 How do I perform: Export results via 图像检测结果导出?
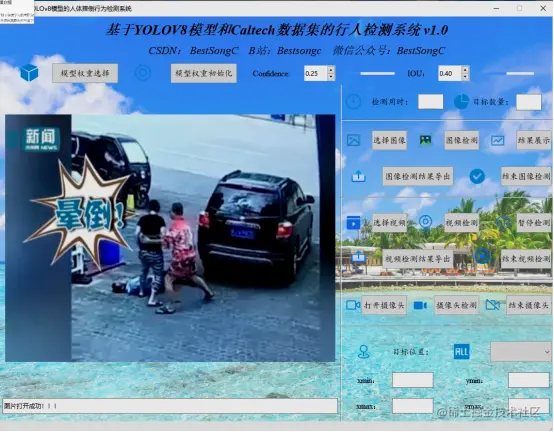click(418, 176)
